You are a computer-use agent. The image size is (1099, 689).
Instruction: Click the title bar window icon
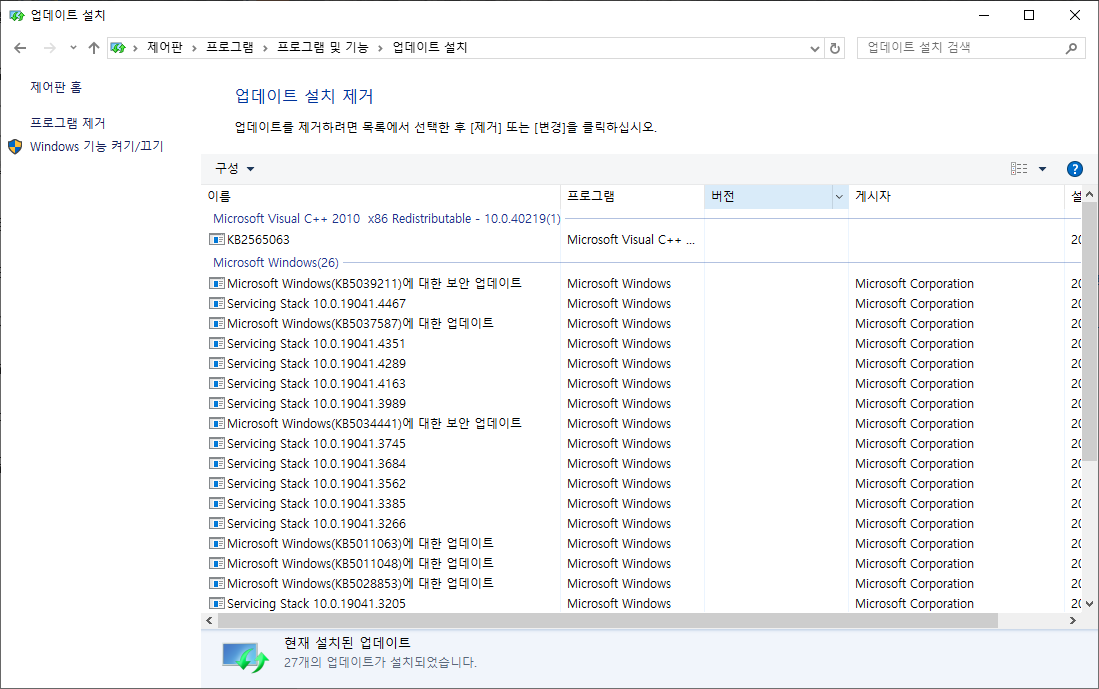(16, 15)
